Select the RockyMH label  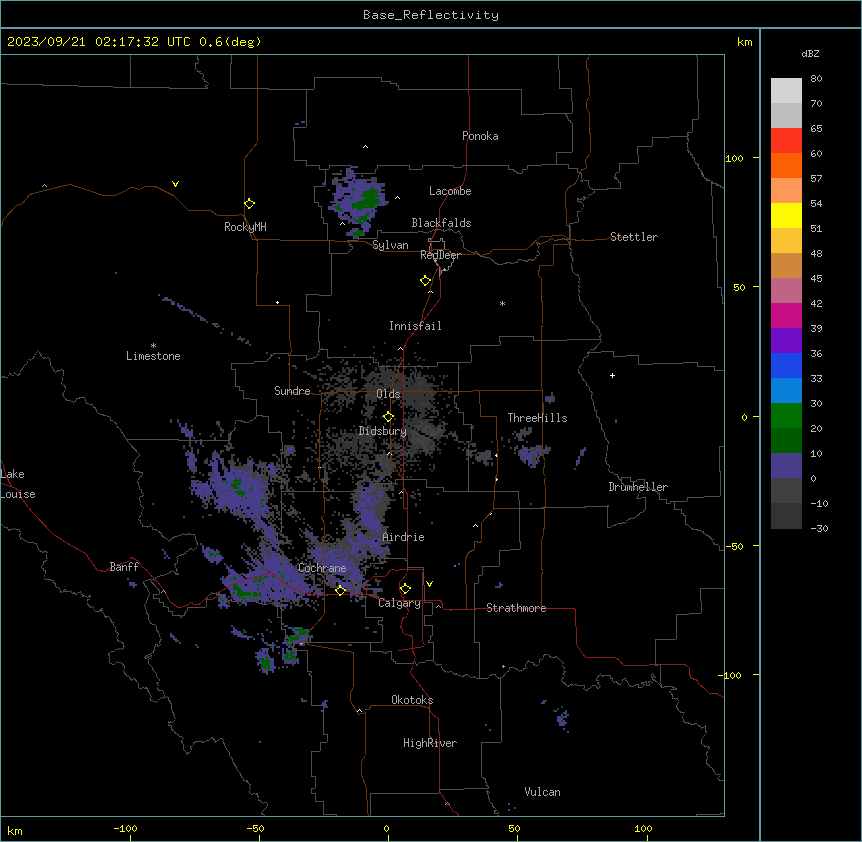click(x=245, y=227)
